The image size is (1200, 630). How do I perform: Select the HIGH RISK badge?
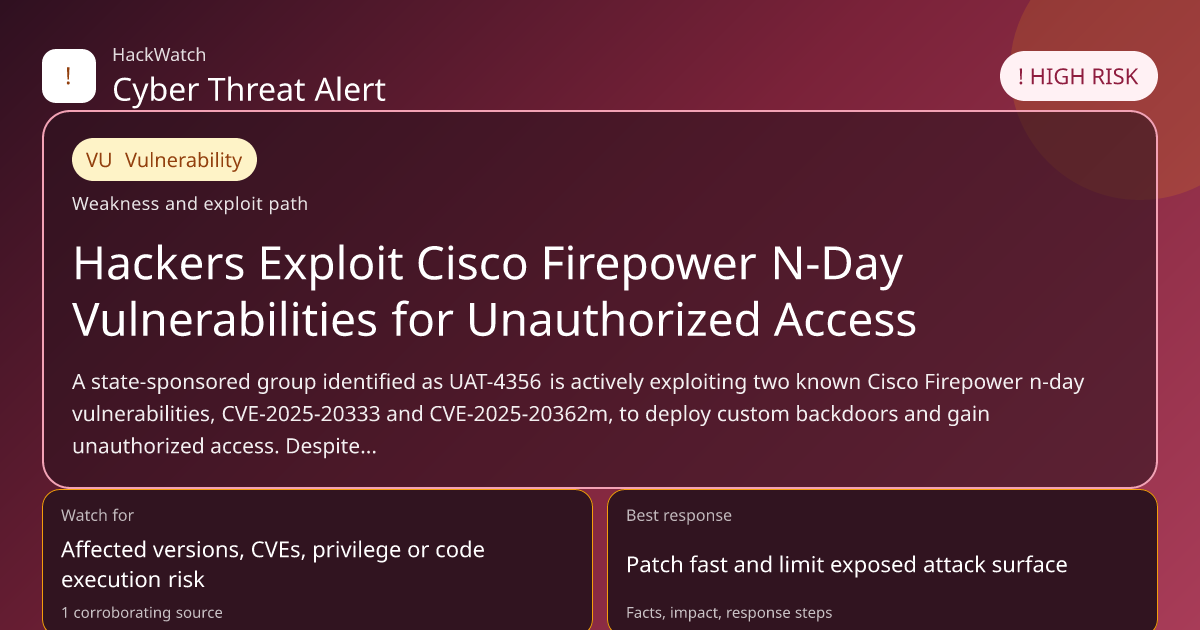click(x=1078, y=77)
